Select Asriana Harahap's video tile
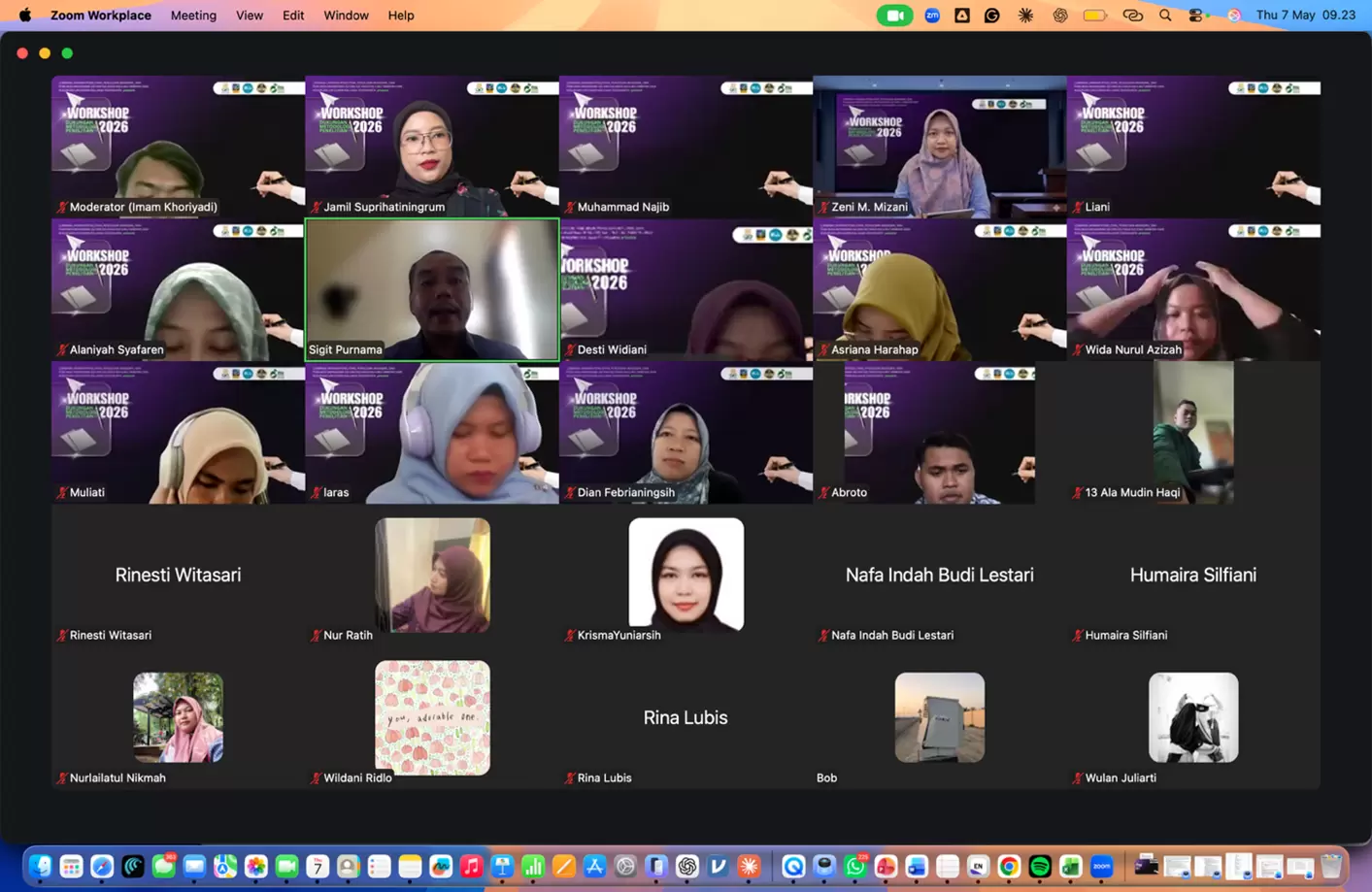 [940, 289]
